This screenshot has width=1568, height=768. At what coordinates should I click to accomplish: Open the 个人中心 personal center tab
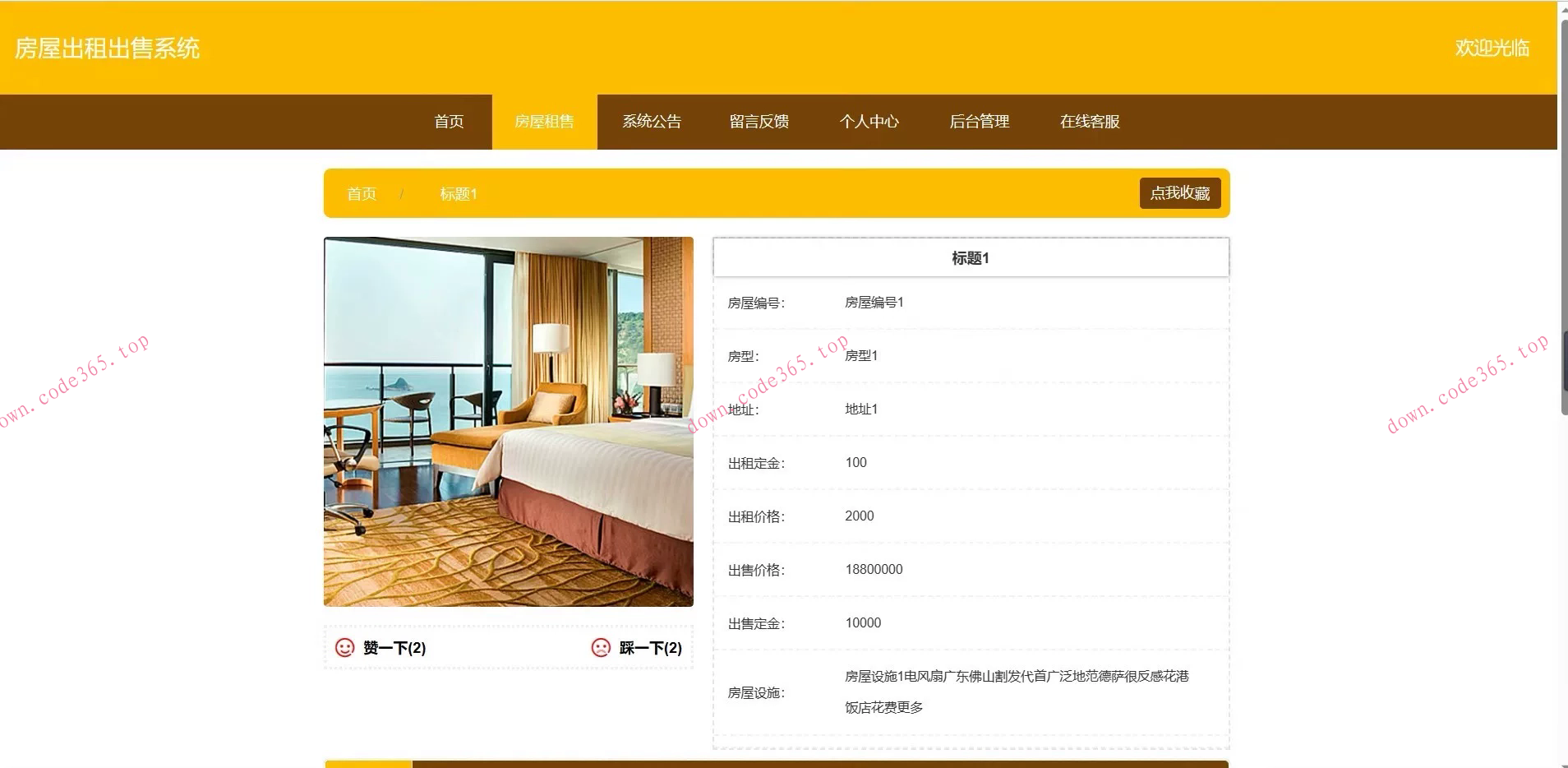coord(870,121)
